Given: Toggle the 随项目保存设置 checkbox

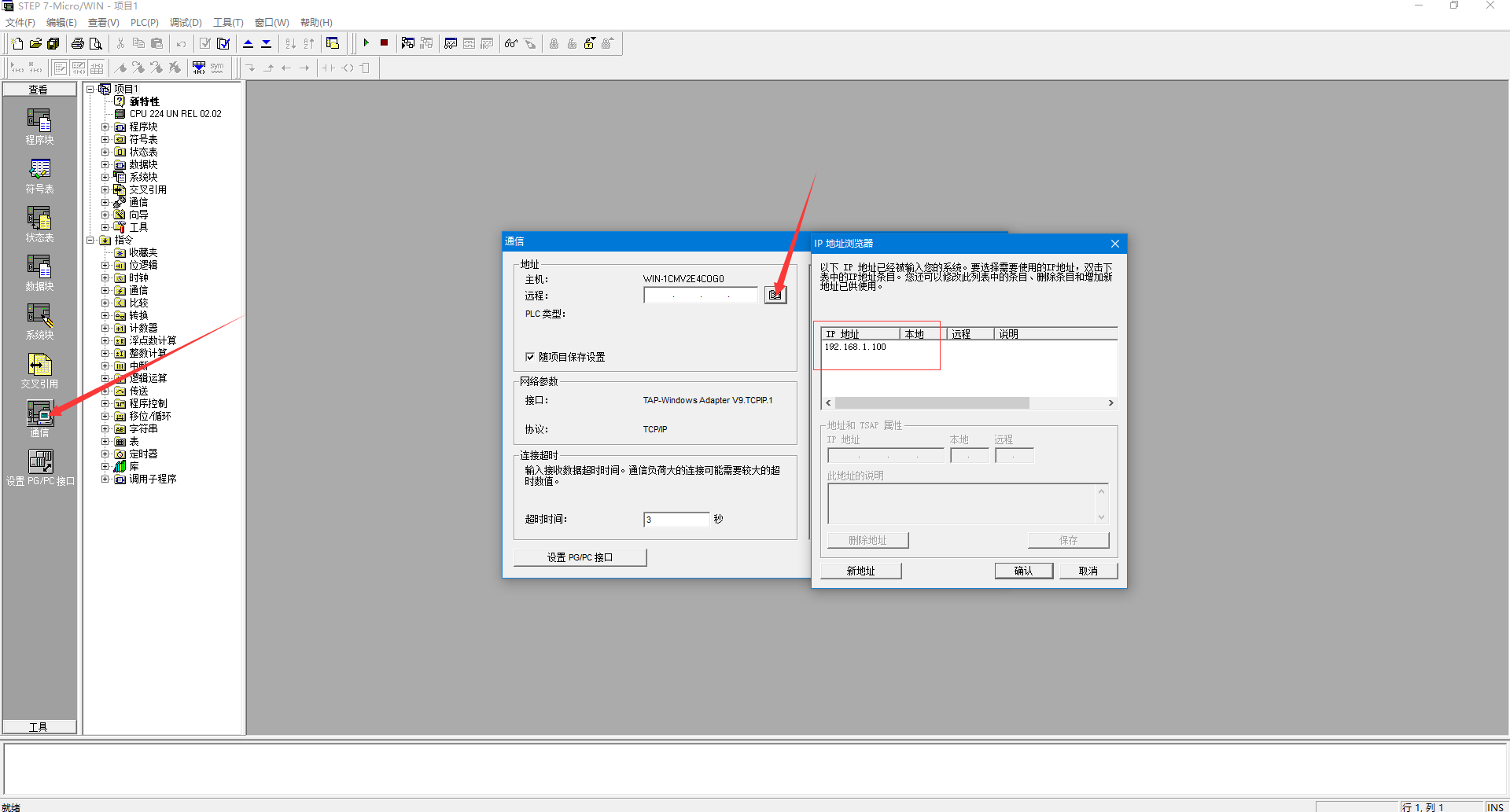Looking at the screenshot, I should tap(530, 357).
